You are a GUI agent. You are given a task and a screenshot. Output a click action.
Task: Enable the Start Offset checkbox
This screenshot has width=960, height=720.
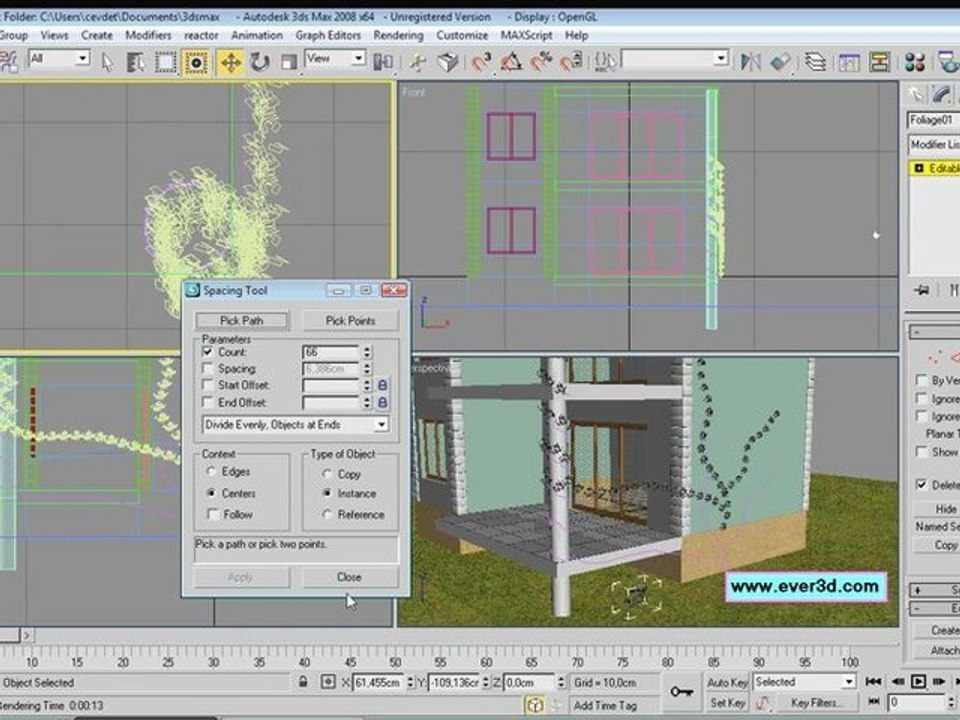pyautogui.click(x=208, y=385)
